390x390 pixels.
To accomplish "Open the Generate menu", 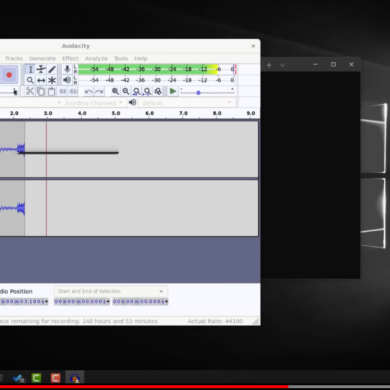I will 42,58.
